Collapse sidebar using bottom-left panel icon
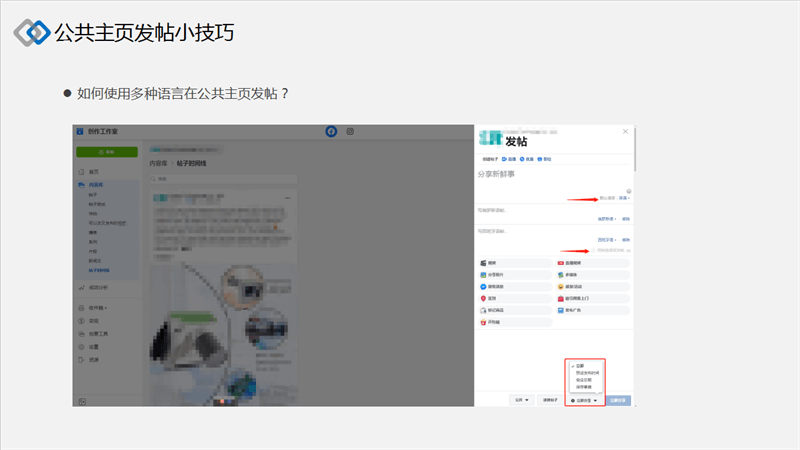800x450 pixels. click(x=82, y=402)
